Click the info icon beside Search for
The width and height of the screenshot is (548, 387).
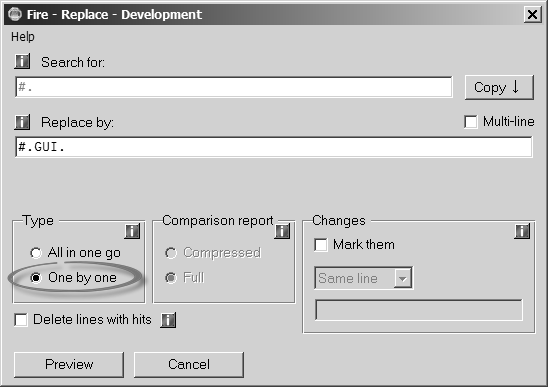[22, 61]
